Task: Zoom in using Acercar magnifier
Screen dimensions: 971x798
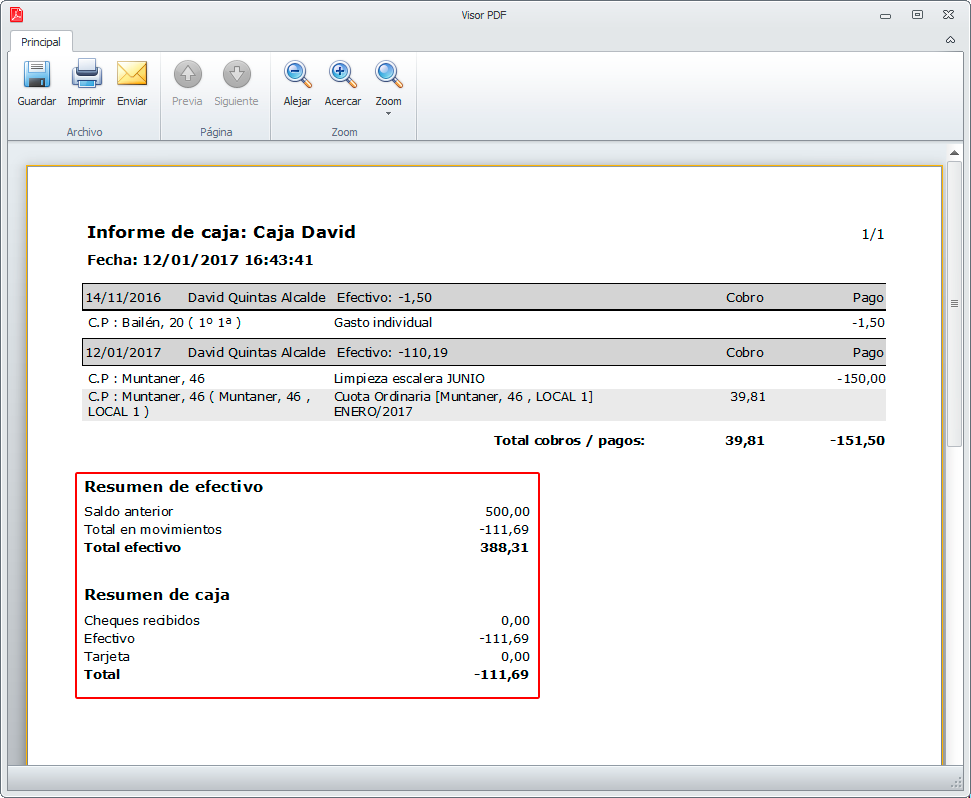Action: coord(343,75)
